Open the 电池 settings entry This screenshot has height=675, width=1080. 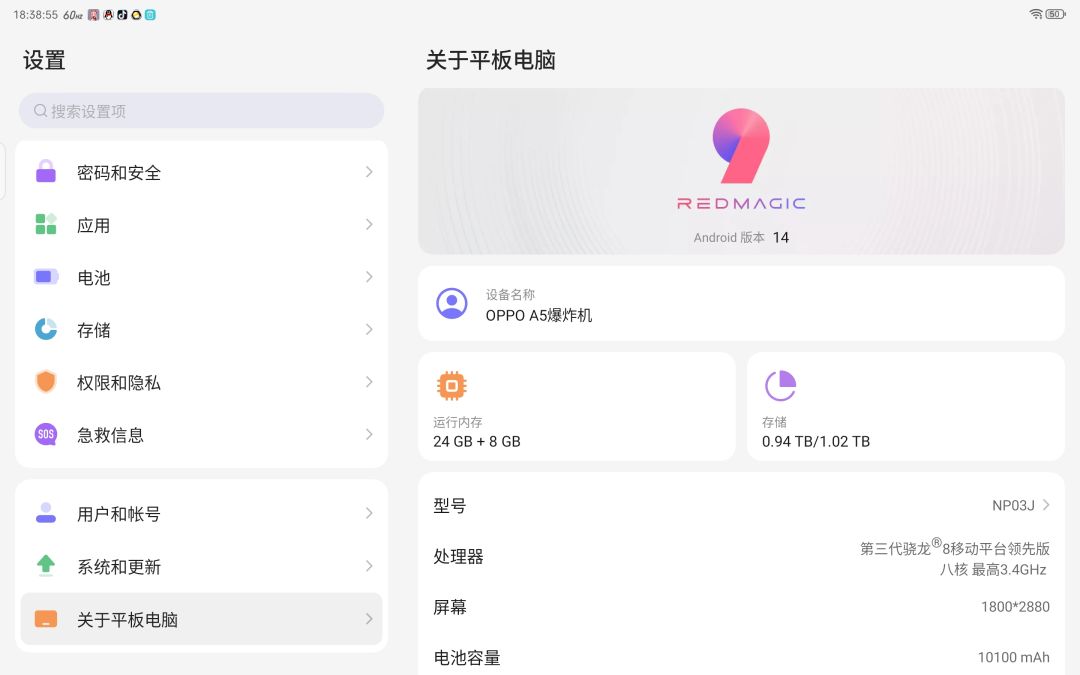201,277
